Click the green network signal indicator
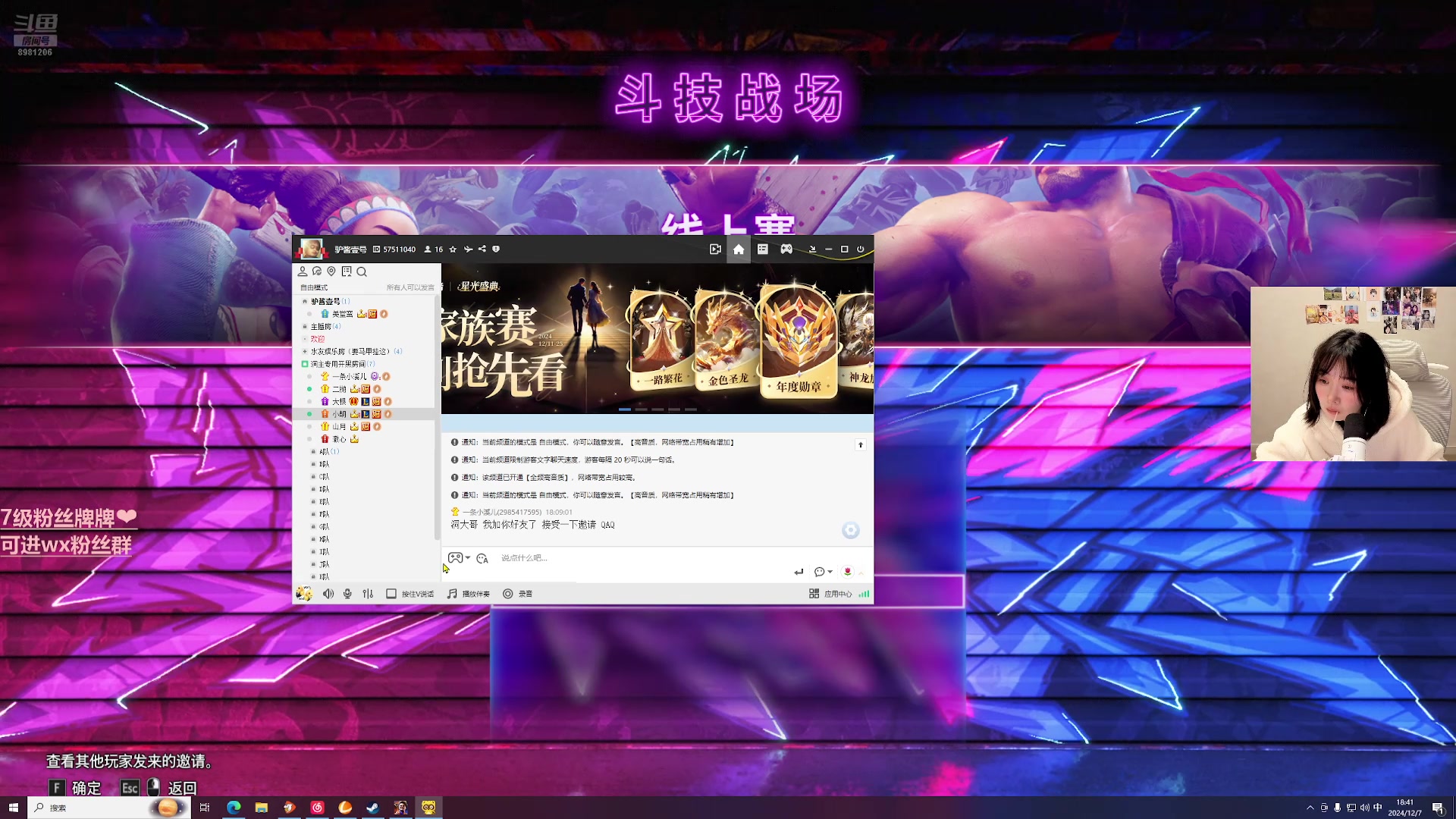Viewport: 1456px width, 819px height. pyautogui.click(x=864, y=594)
